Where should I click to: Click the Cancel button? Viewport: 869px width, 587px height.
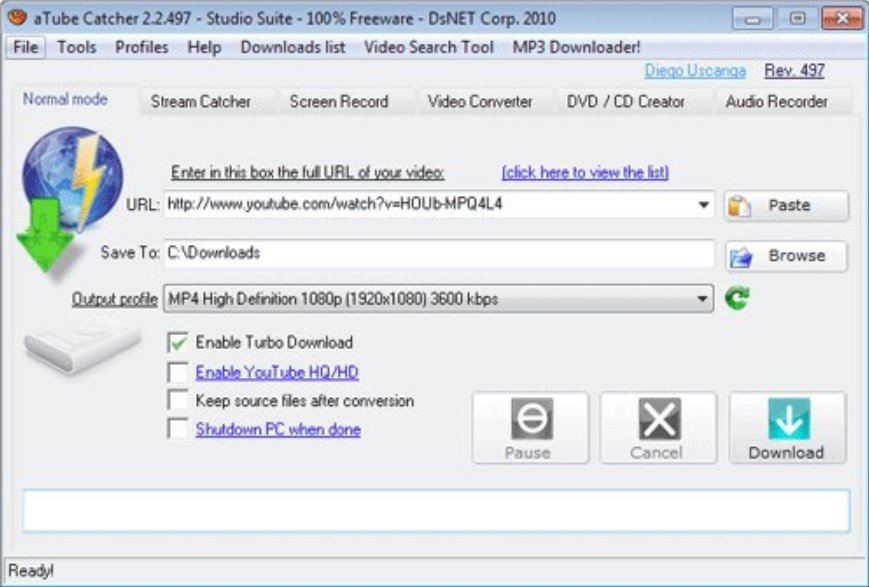click(658, 427)
